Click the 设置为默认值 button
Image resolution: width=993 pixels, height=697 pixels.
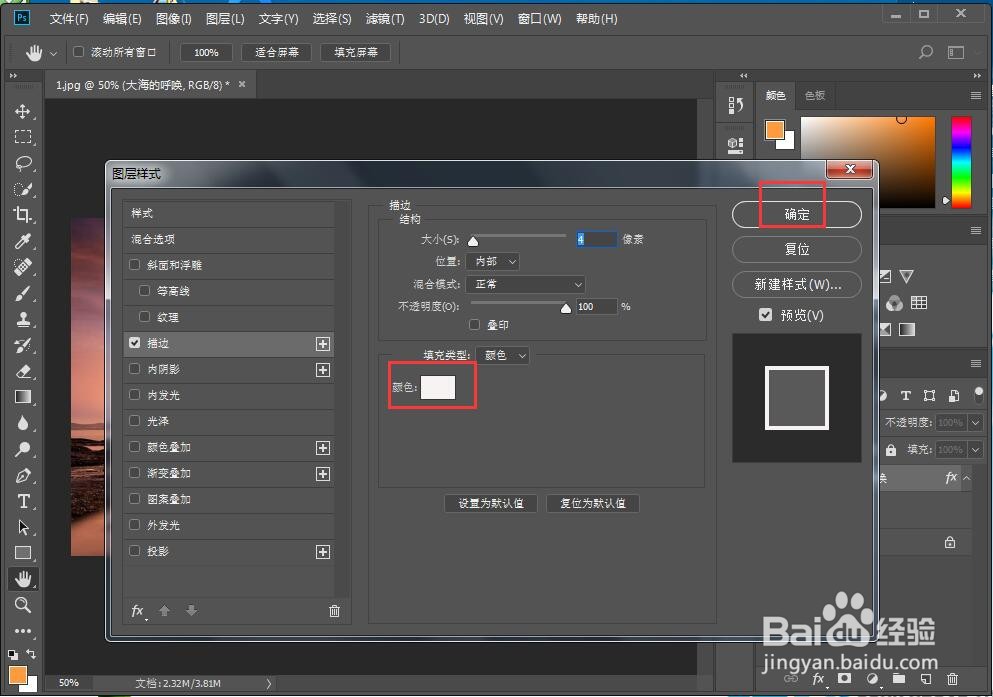click(490, 503)
